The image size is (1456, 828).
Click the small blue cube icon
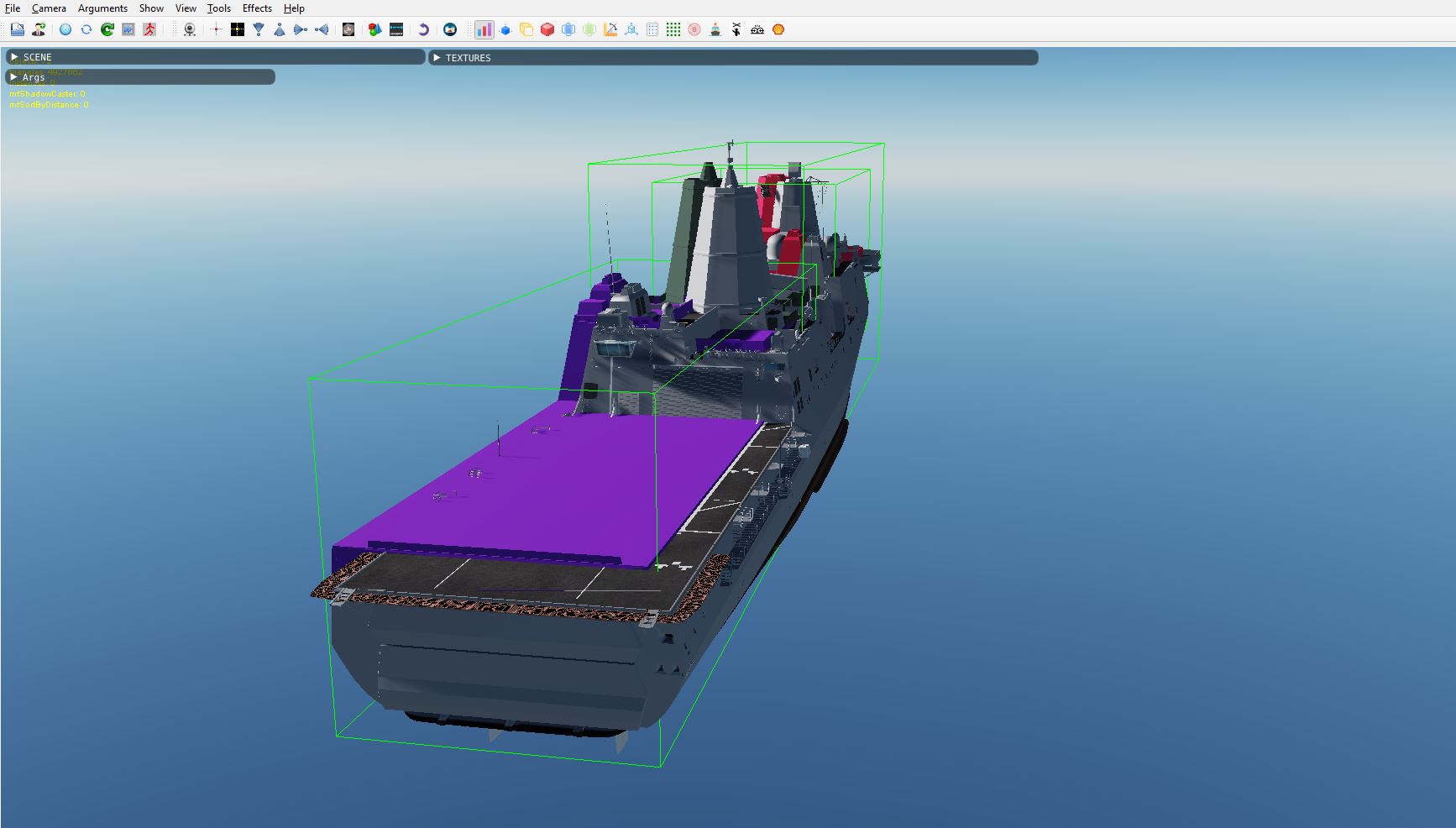(x=505, y=29)
